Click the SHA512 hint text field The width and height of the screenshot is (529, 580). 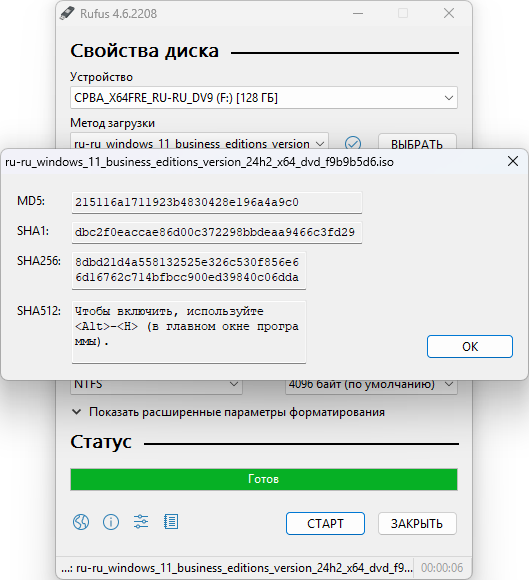(x=189, y=332)
